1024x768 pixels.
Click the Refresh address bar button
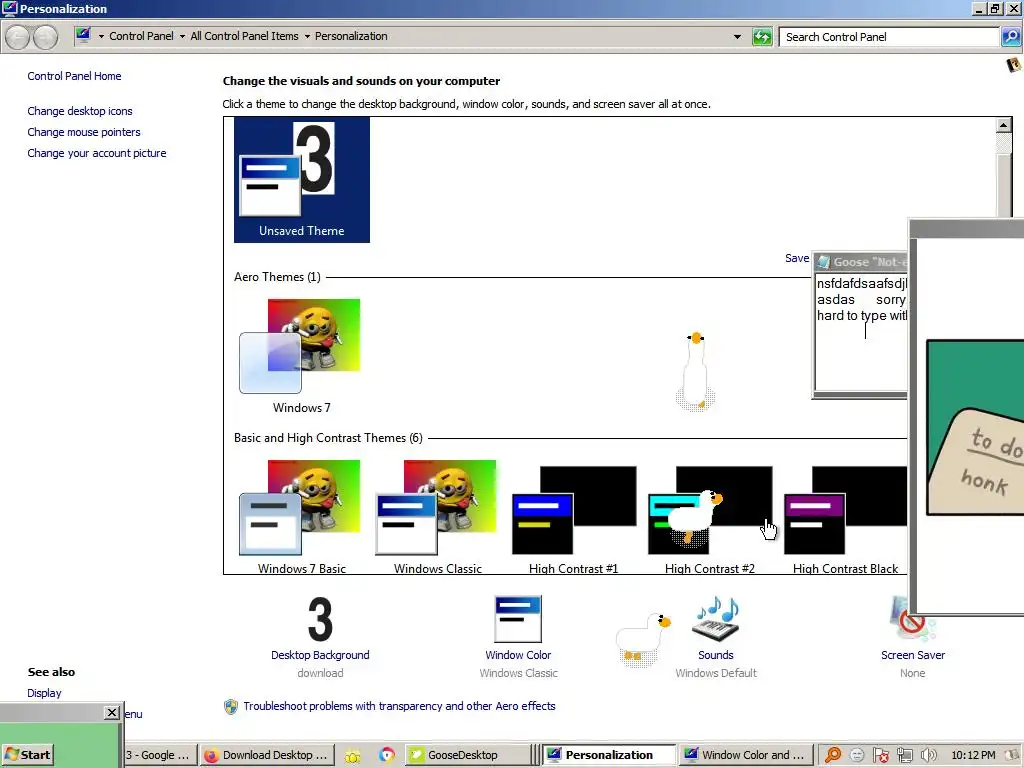click(x=762, y=37)
